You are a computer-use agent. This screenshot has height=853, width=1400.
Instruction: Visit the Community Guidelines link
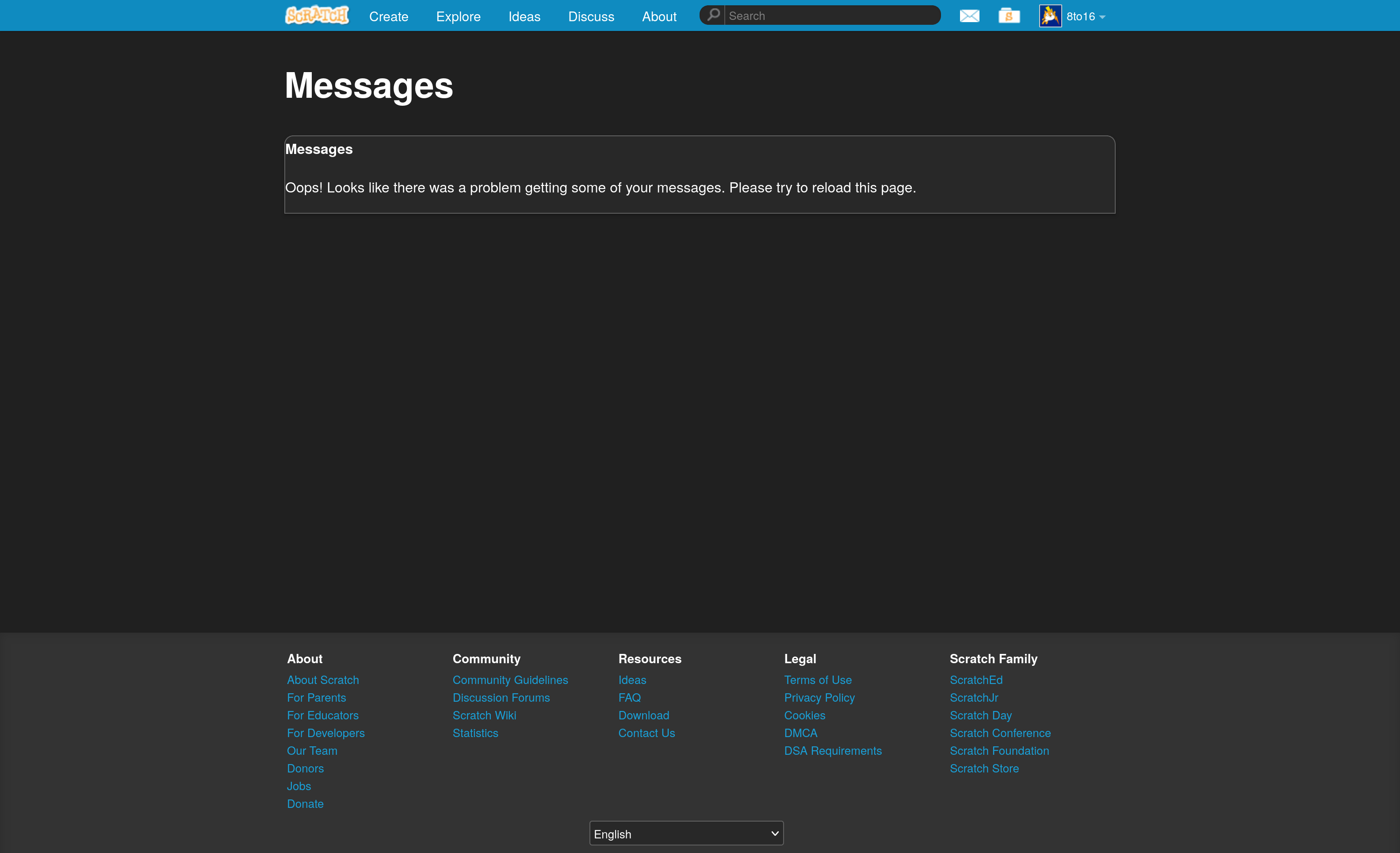coord(510,680)
